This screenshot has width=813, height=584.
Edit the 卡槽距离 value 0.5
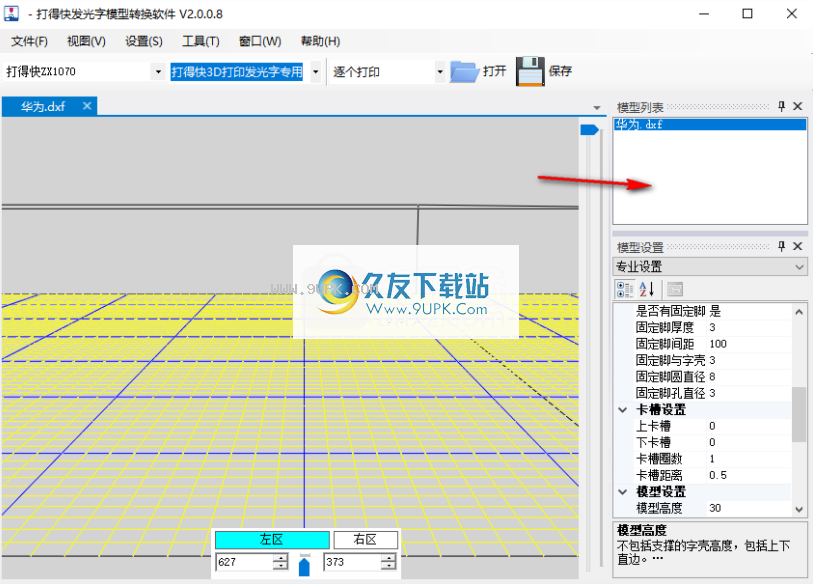pyautogui.click(x=749, y=475)
